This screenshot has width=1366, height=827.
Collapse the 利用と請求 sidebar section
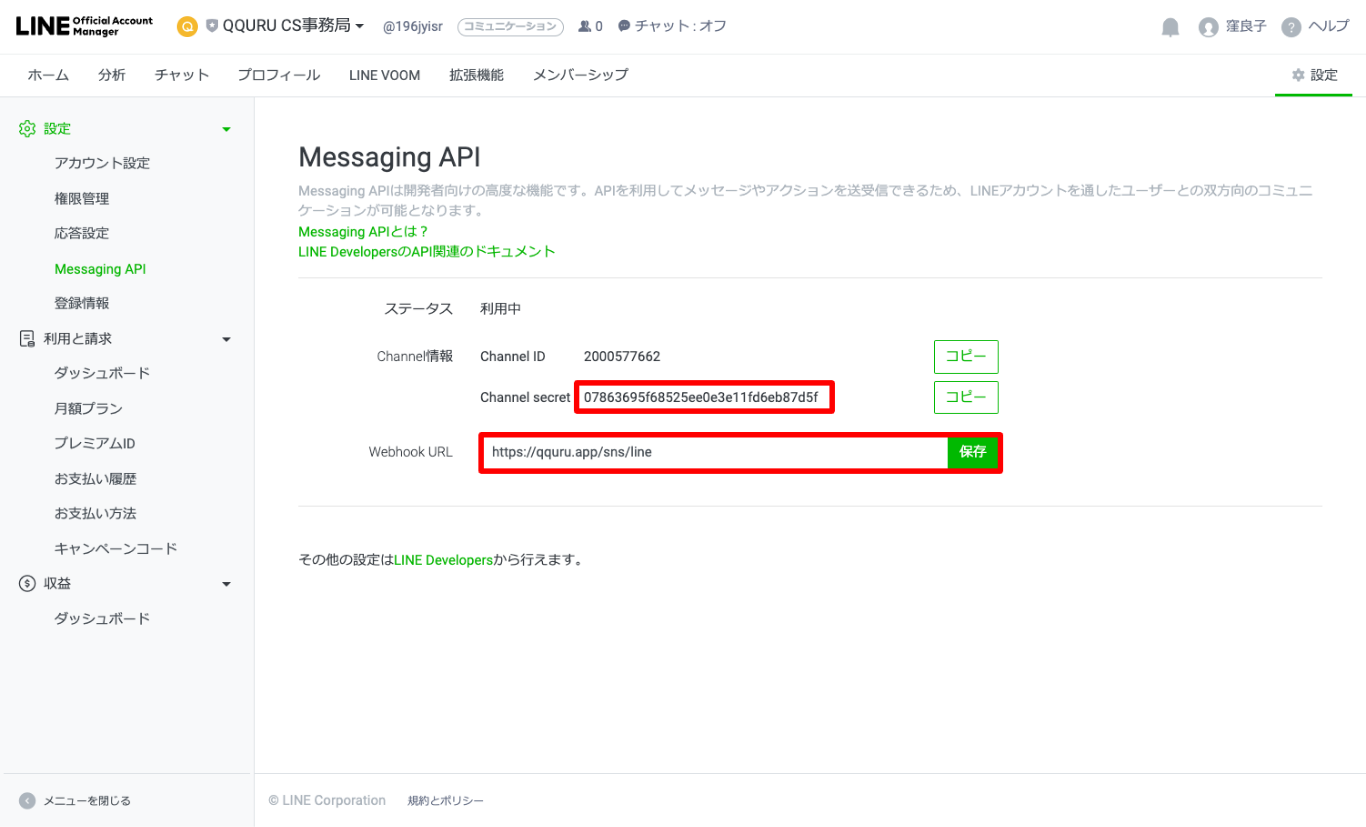click(226, 339)
